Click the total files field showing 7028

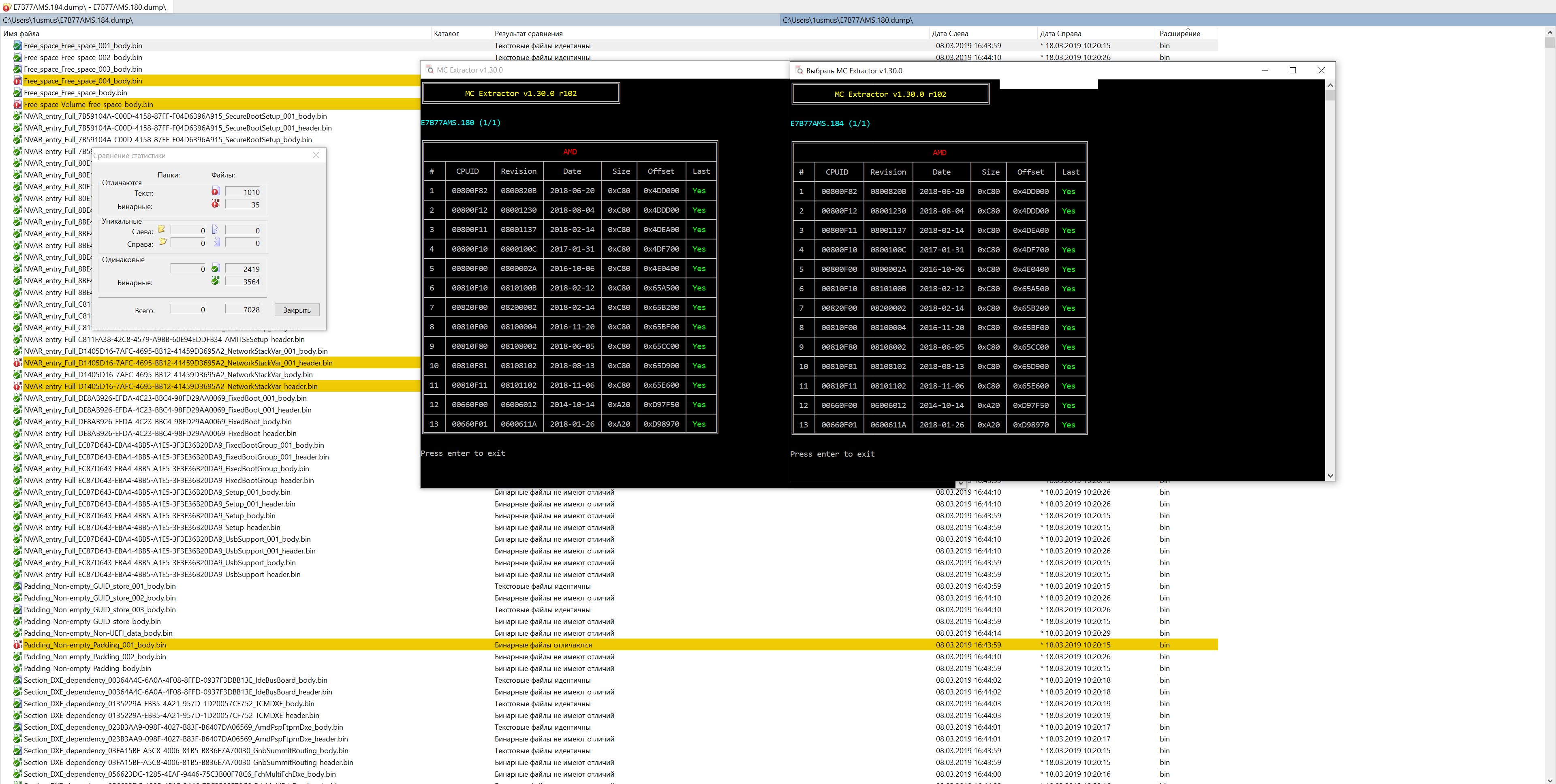(x=243, y=310)
